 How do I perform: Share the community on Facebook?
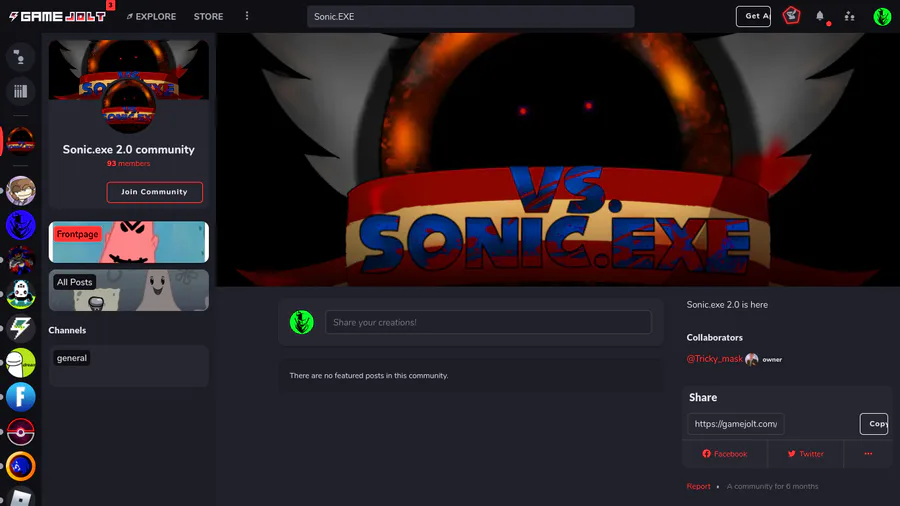[724, 454]
